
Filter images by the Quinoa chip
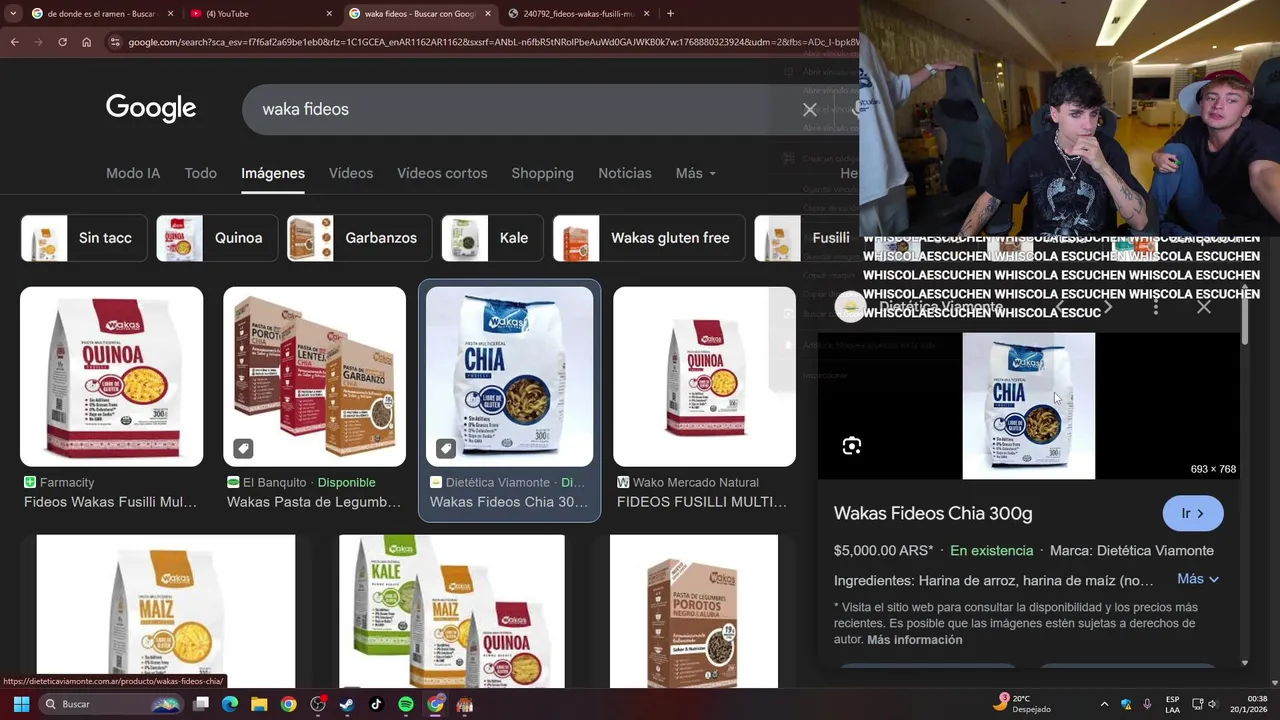pyautogui.click(x=217, y=238)
